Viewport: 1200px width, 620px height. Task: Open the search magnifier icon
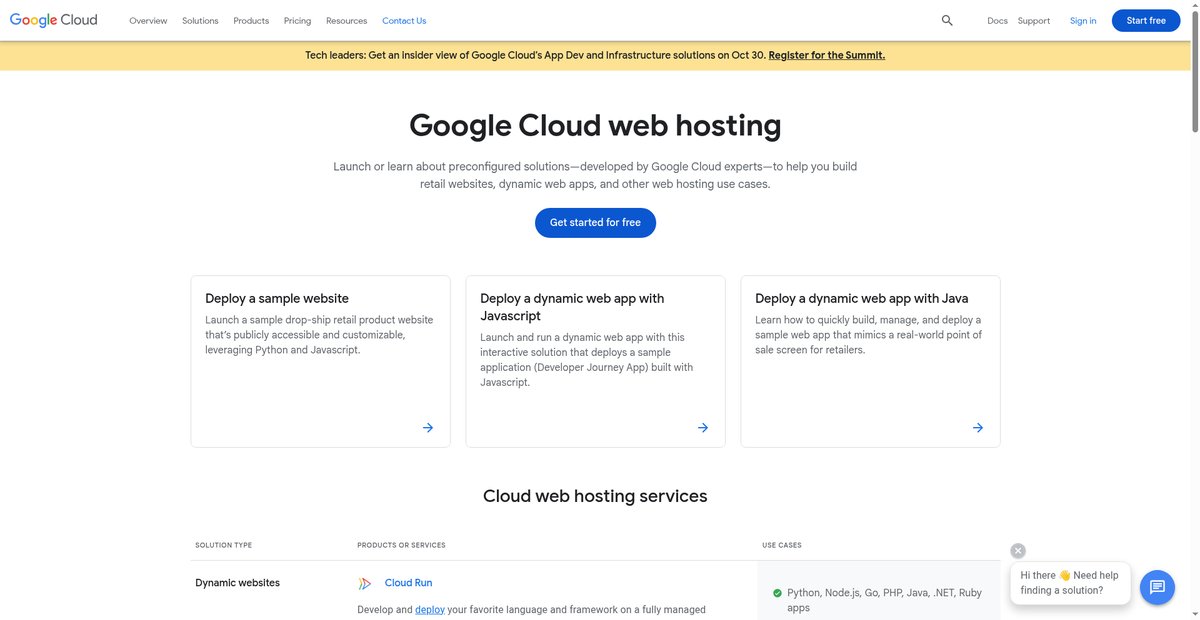(947, 20)
